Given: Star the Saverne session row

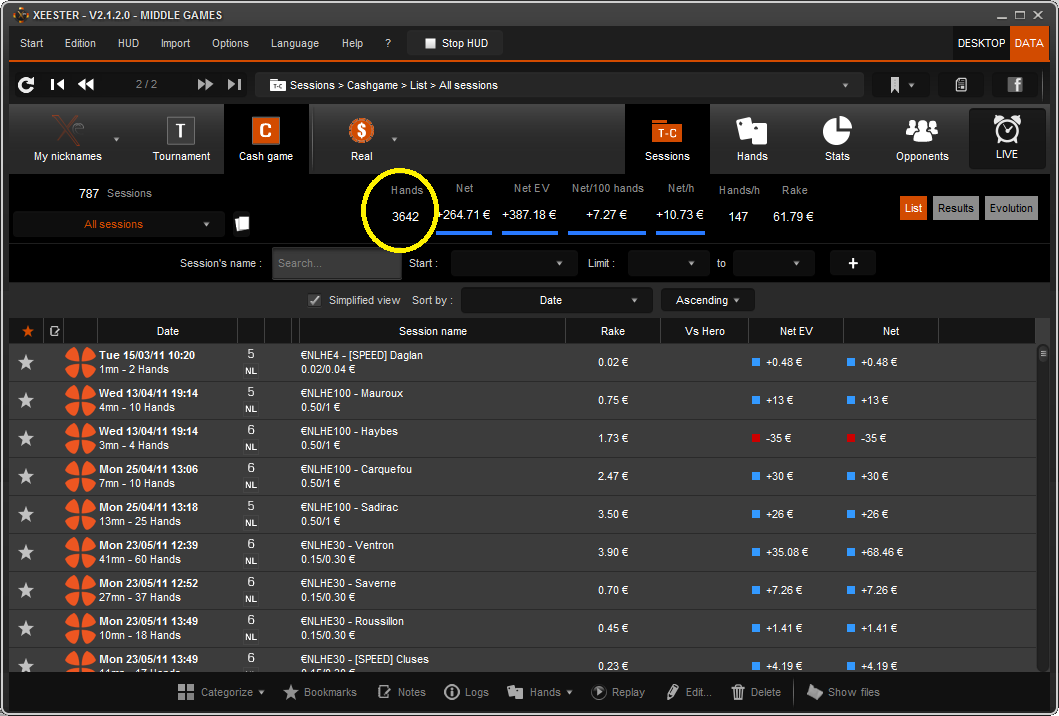Looking at the screenshot, I should pos(26,590).
